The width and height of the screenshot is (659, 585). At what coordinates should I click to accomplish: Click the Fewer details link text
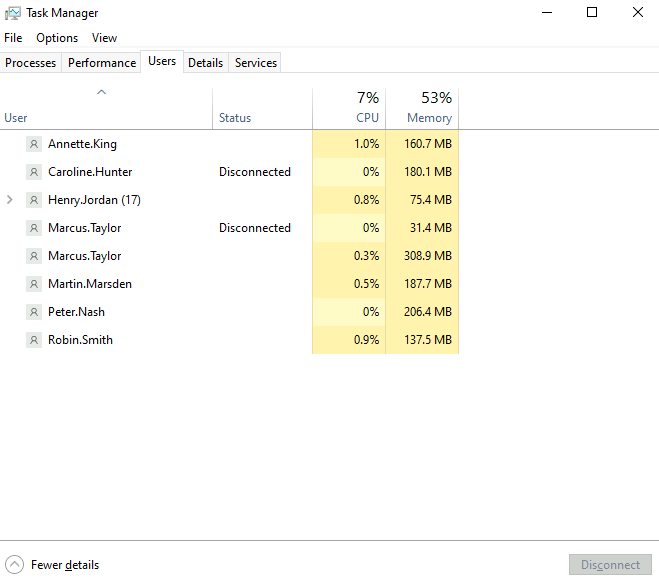pos(65,565)
